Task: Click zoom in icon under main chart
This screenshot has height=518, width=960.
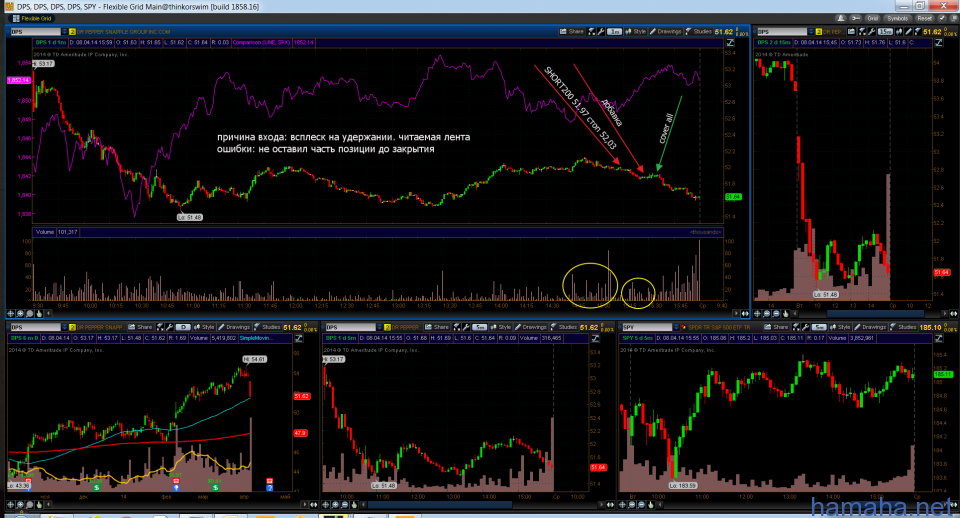Action: (x=21, y=313)
